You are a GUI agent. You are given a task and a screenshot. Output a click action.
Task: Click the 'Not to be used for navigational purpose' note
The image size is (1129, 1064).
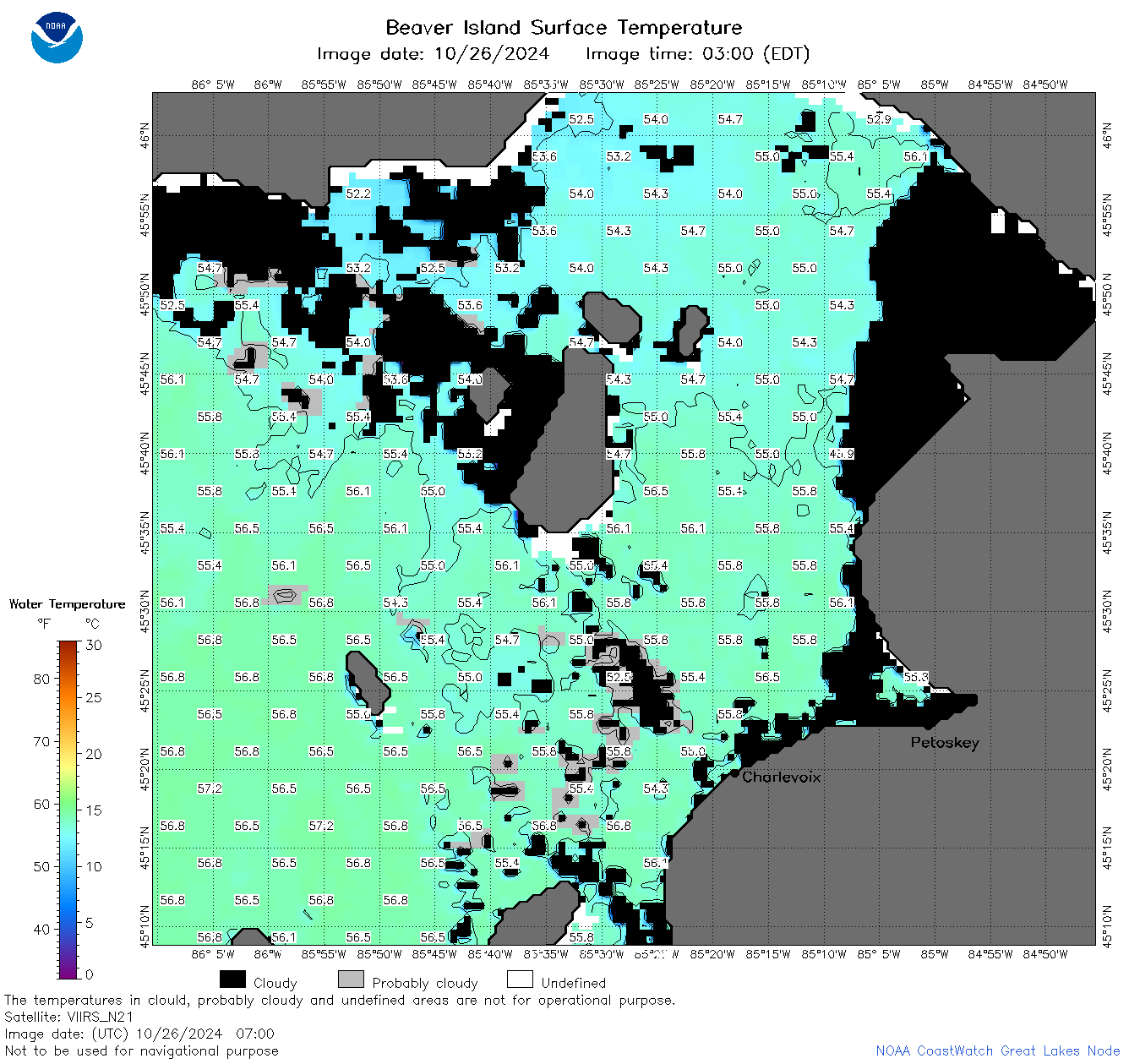pos(141,1050)
